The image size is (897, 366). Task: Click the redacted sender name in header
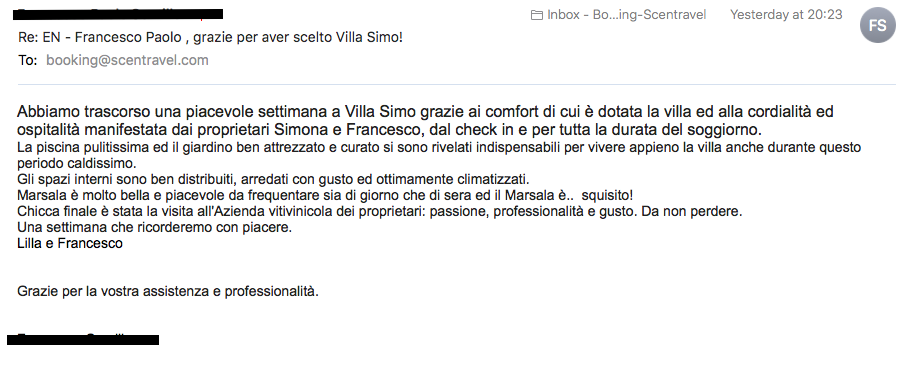pos(118,14)
